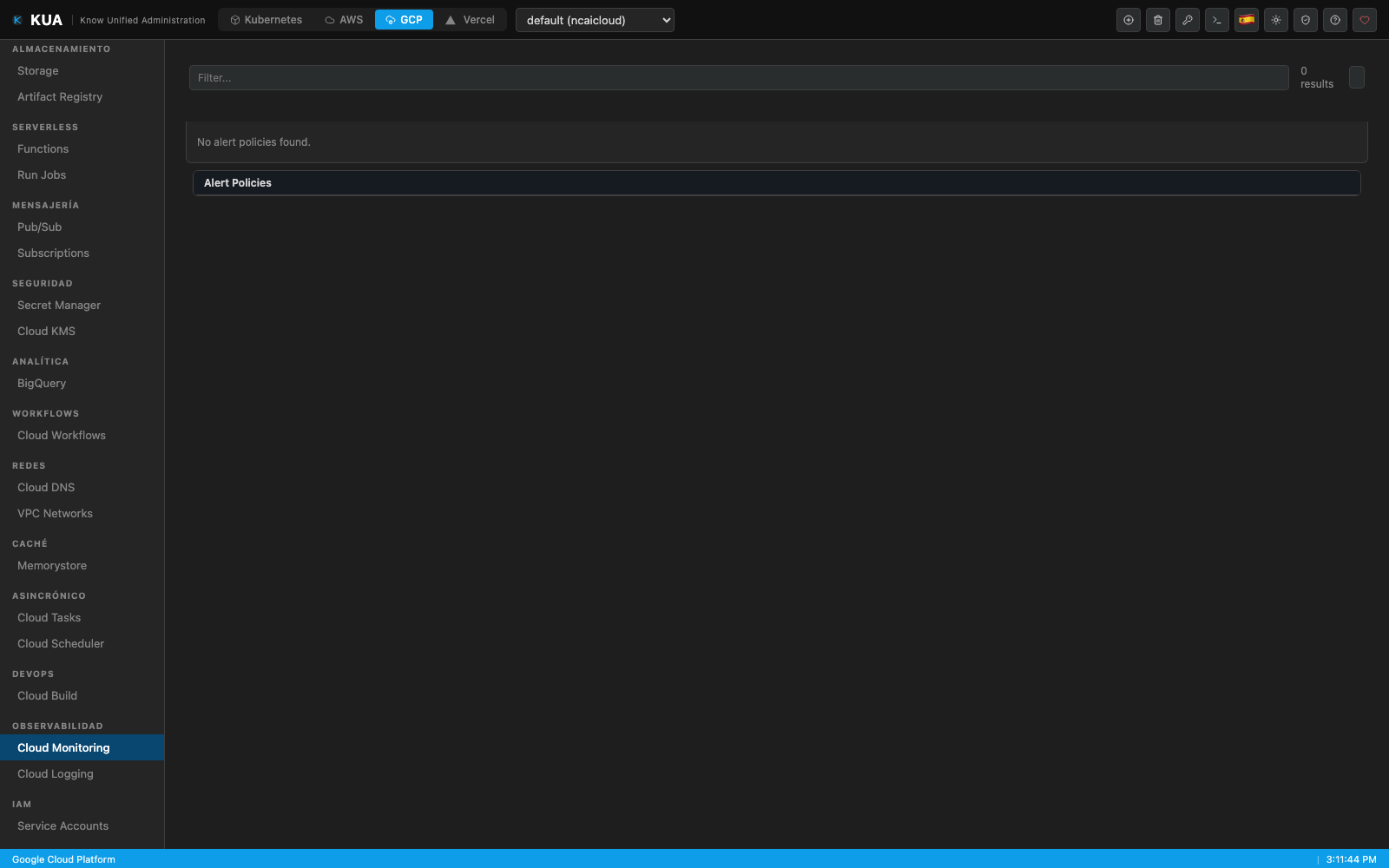The width and height of the screenshot is (1389, 868).
Task: Open help with question mark icon
Action: [x=1335, y=20]
